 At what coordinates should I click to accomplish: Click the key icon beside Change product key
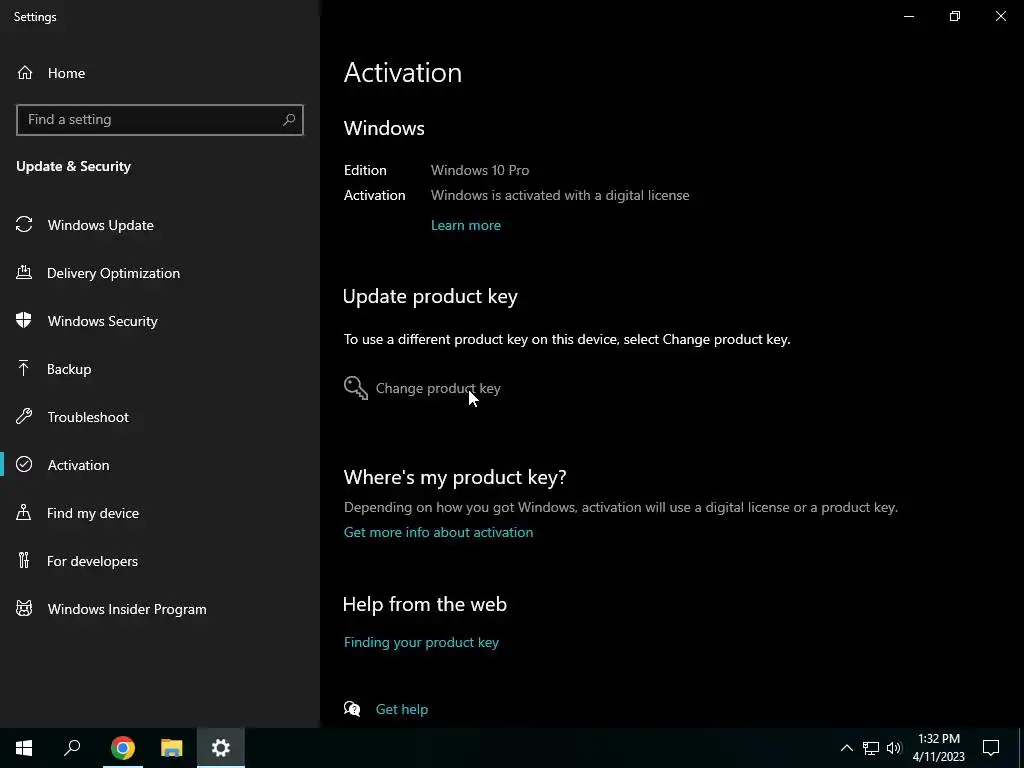[356, 388]
